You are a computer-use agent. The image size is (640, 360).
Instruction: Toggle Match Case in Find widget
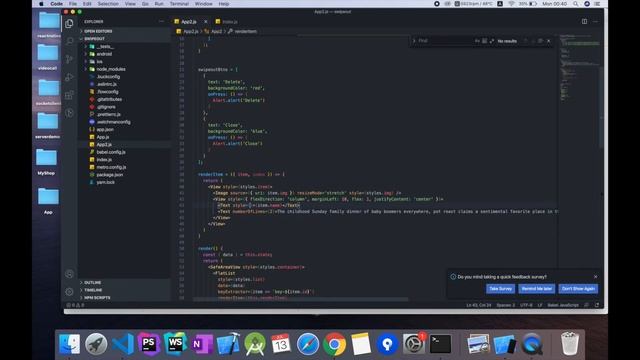(477, 41)
